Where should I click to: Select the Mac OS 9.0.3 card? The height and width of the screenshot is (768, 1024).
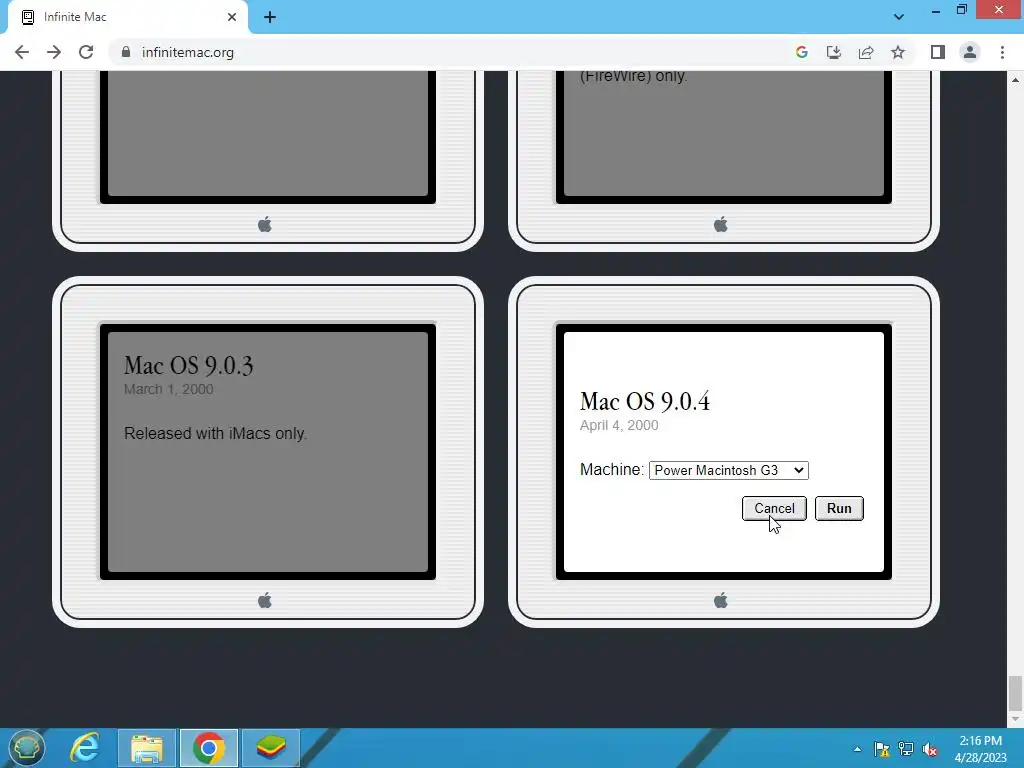(x=268, y=451)
